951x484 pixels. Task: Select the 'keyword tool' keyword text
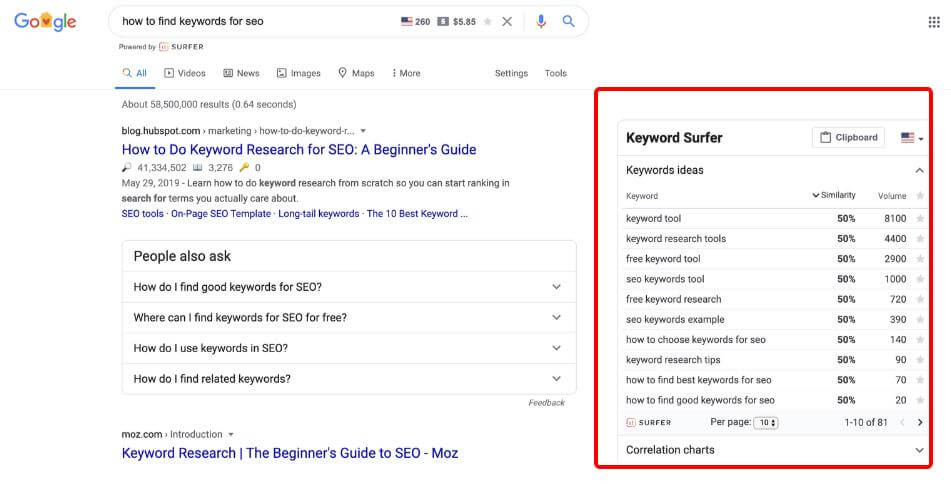pyautogui.click(x=653, y=218)
